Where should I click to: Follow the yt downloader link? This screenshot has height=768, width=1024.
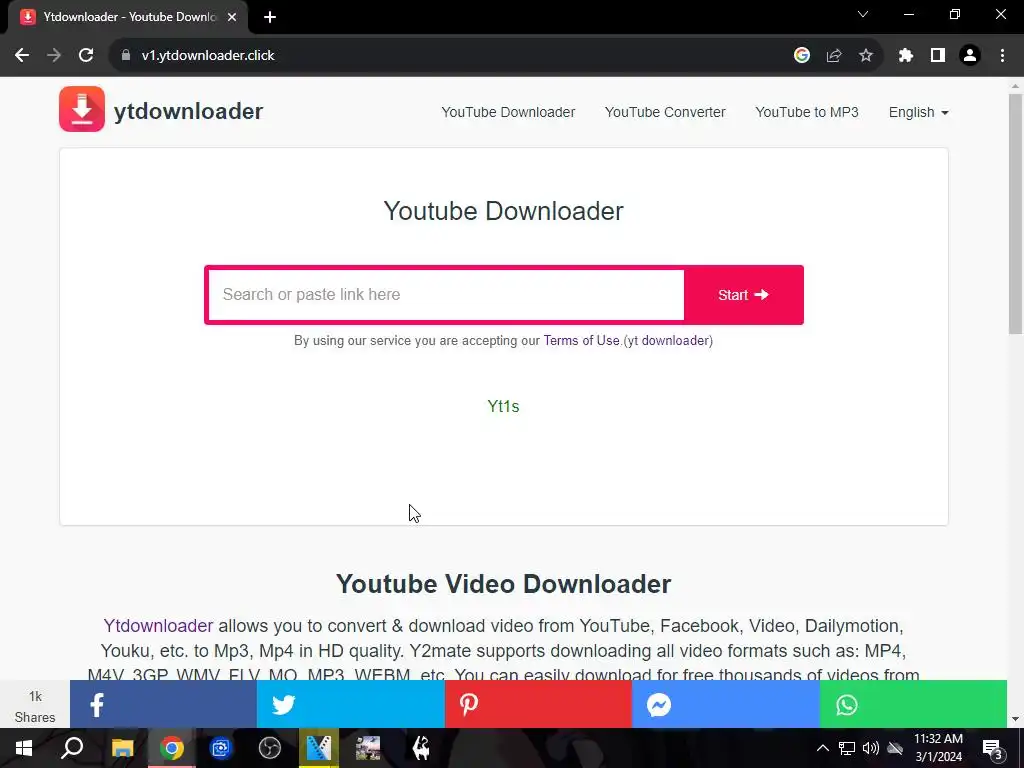668,341
